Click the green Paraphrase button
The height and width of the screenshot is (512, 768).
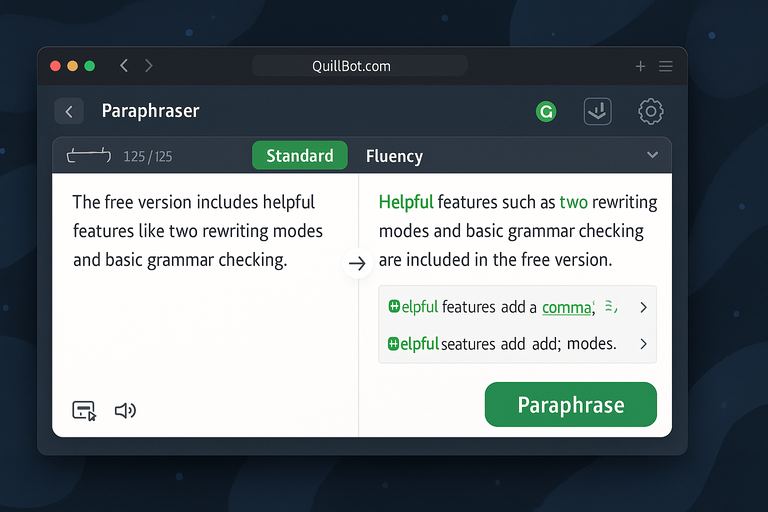pos(571,405)
